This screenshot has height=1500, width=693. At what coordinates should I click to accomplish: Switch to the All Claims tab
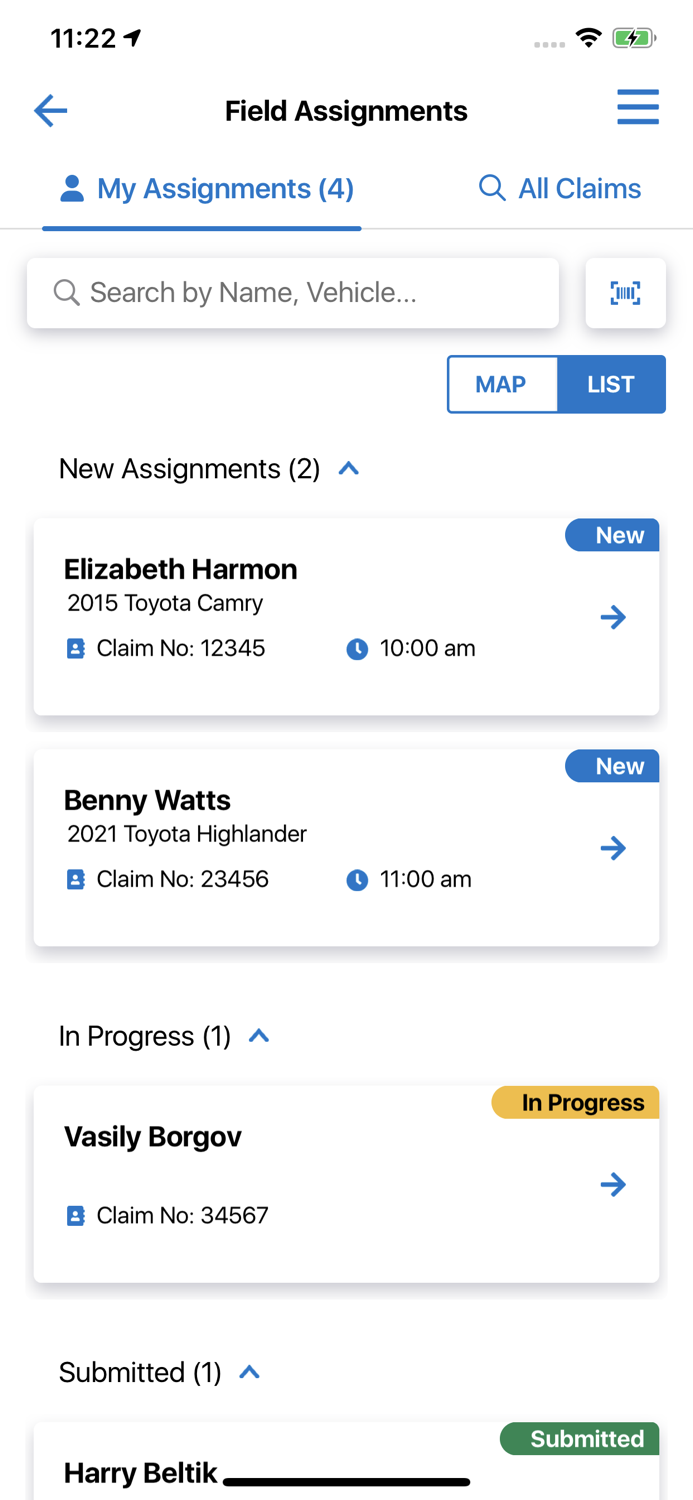point(578,188)
